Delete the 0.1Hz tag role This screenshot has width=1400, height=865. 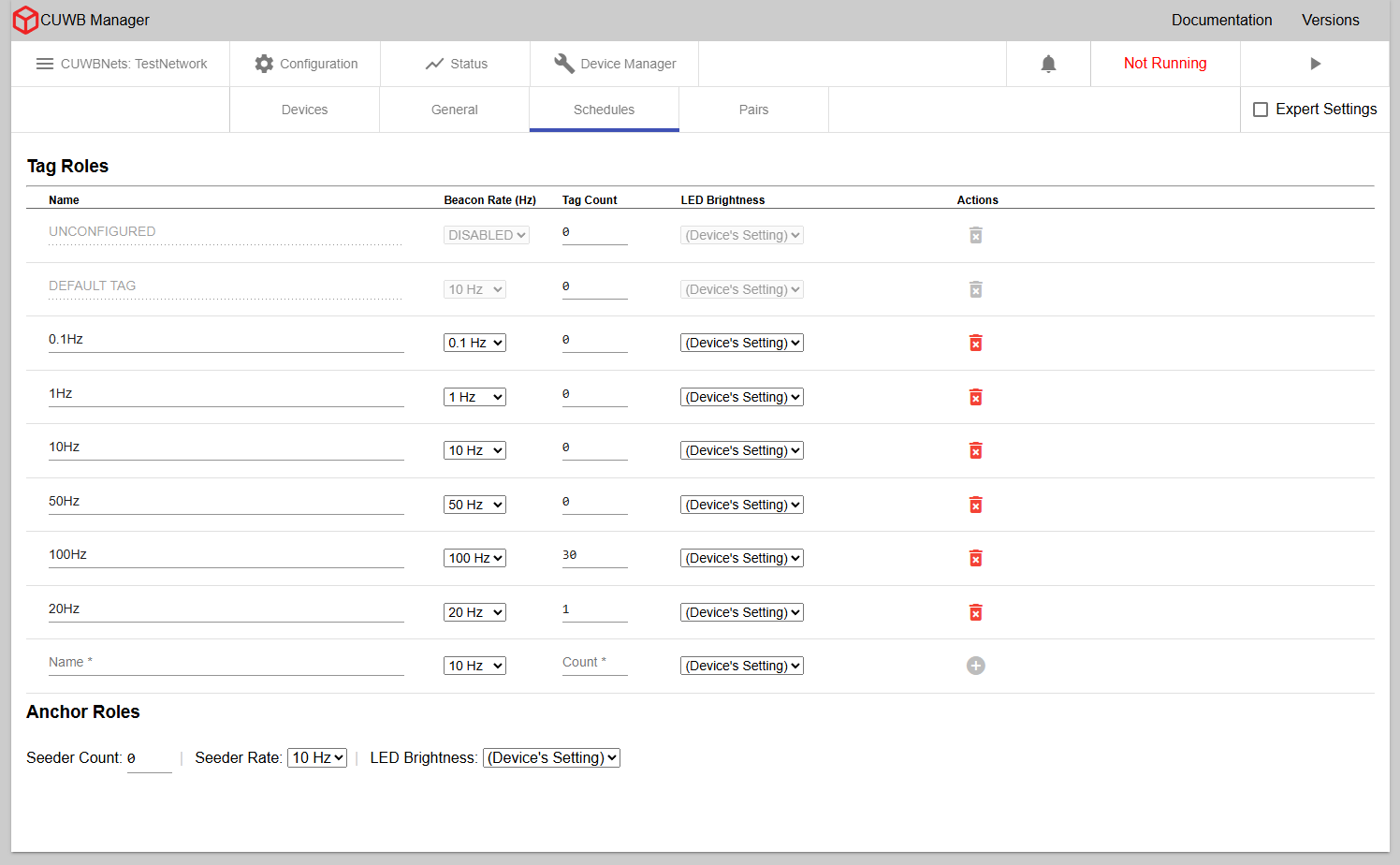(x=975, y=343)
